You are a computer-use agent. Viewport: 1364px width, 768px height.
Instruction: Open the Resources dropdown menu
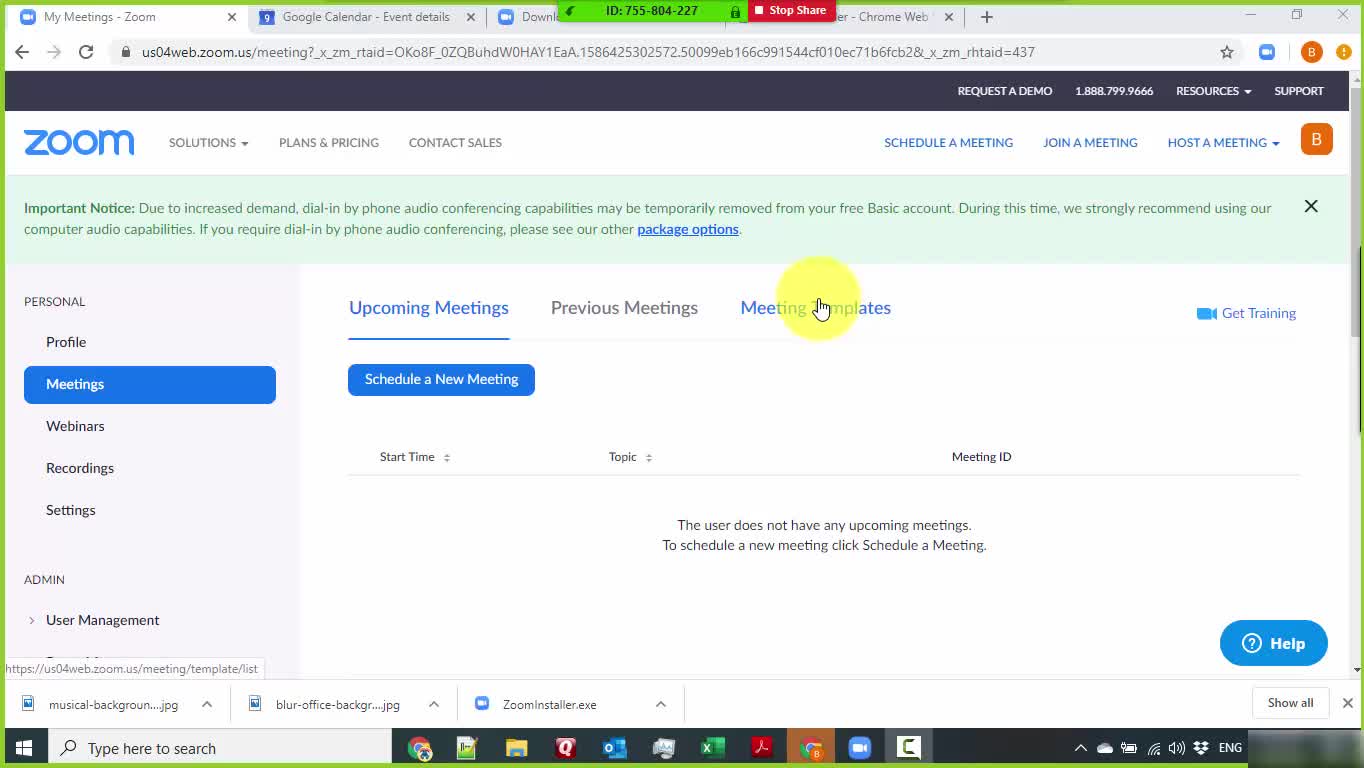[x=1212, y=91]
